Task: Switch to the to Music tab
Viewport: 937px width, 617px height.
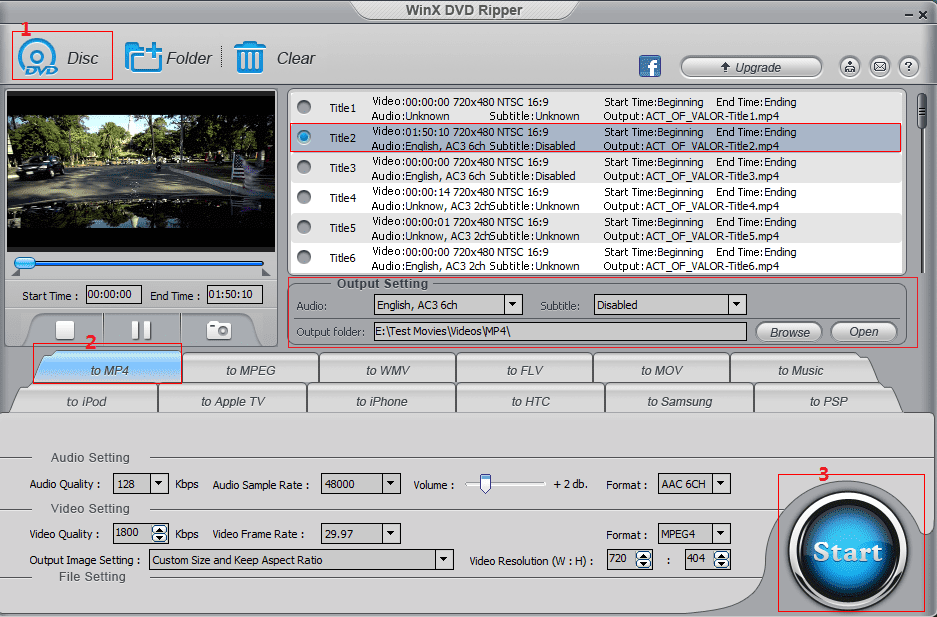Action: tap(801, 370)
